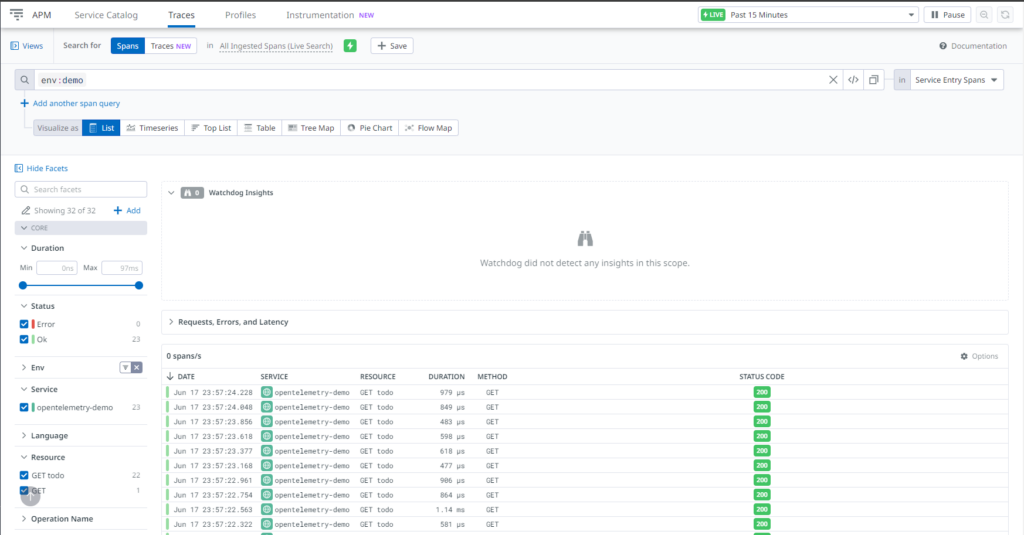Click the Watchdog Insights binoculars badge
Viewport: 1024px width, 535px height.
coord(192,193)
